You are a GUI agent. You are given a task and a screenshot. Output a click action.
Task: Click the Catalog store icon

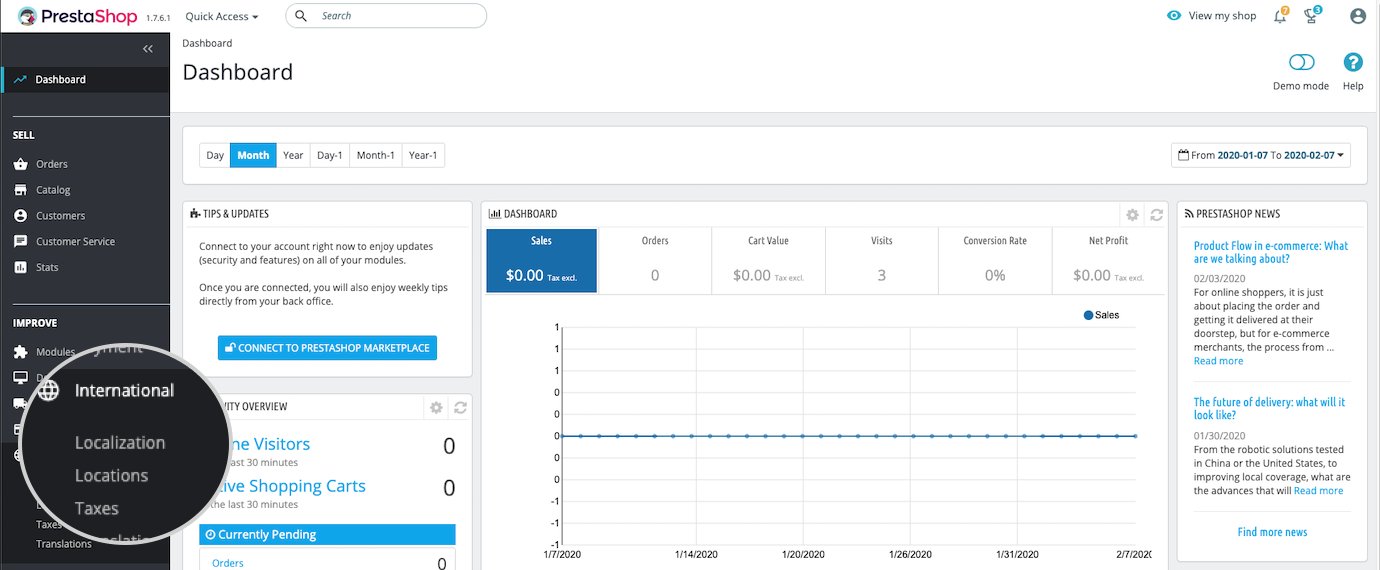click(20, 190)
